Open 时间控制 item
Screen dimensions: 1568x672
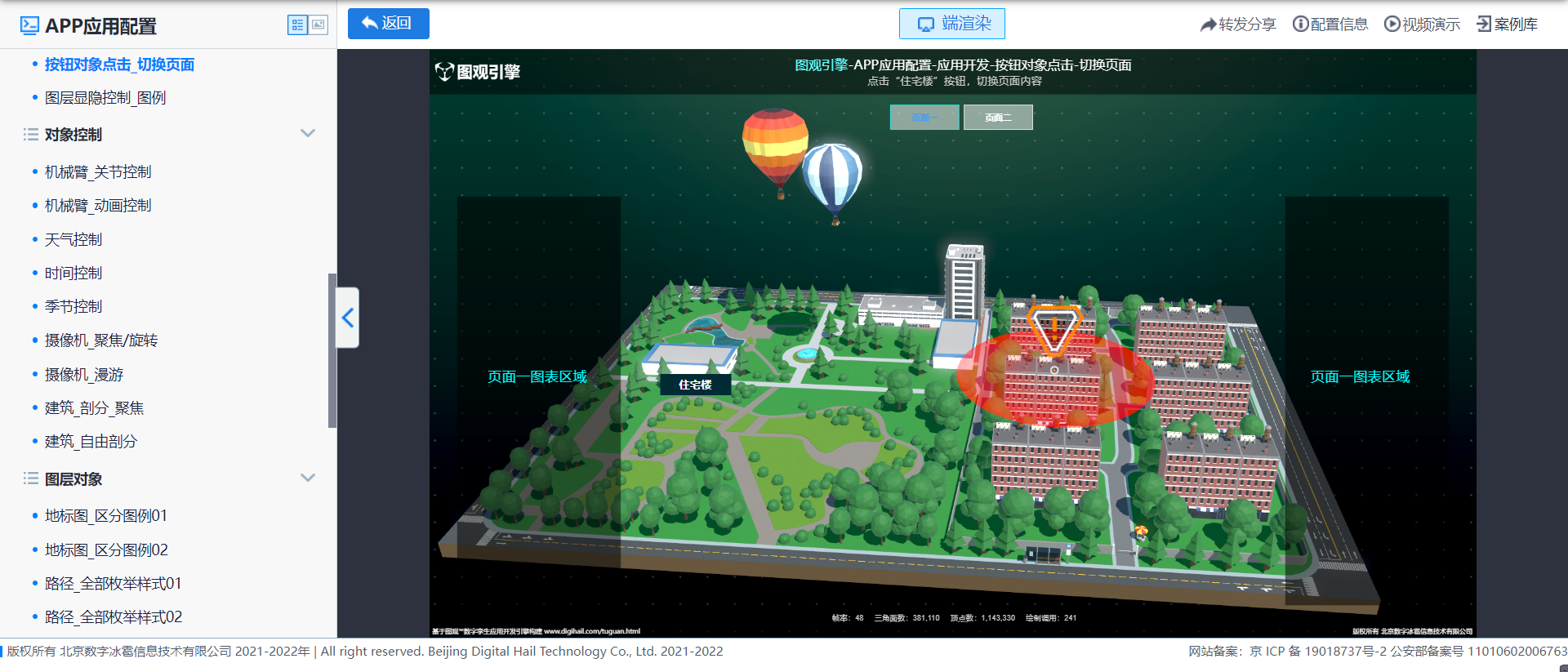click(73, 274)
